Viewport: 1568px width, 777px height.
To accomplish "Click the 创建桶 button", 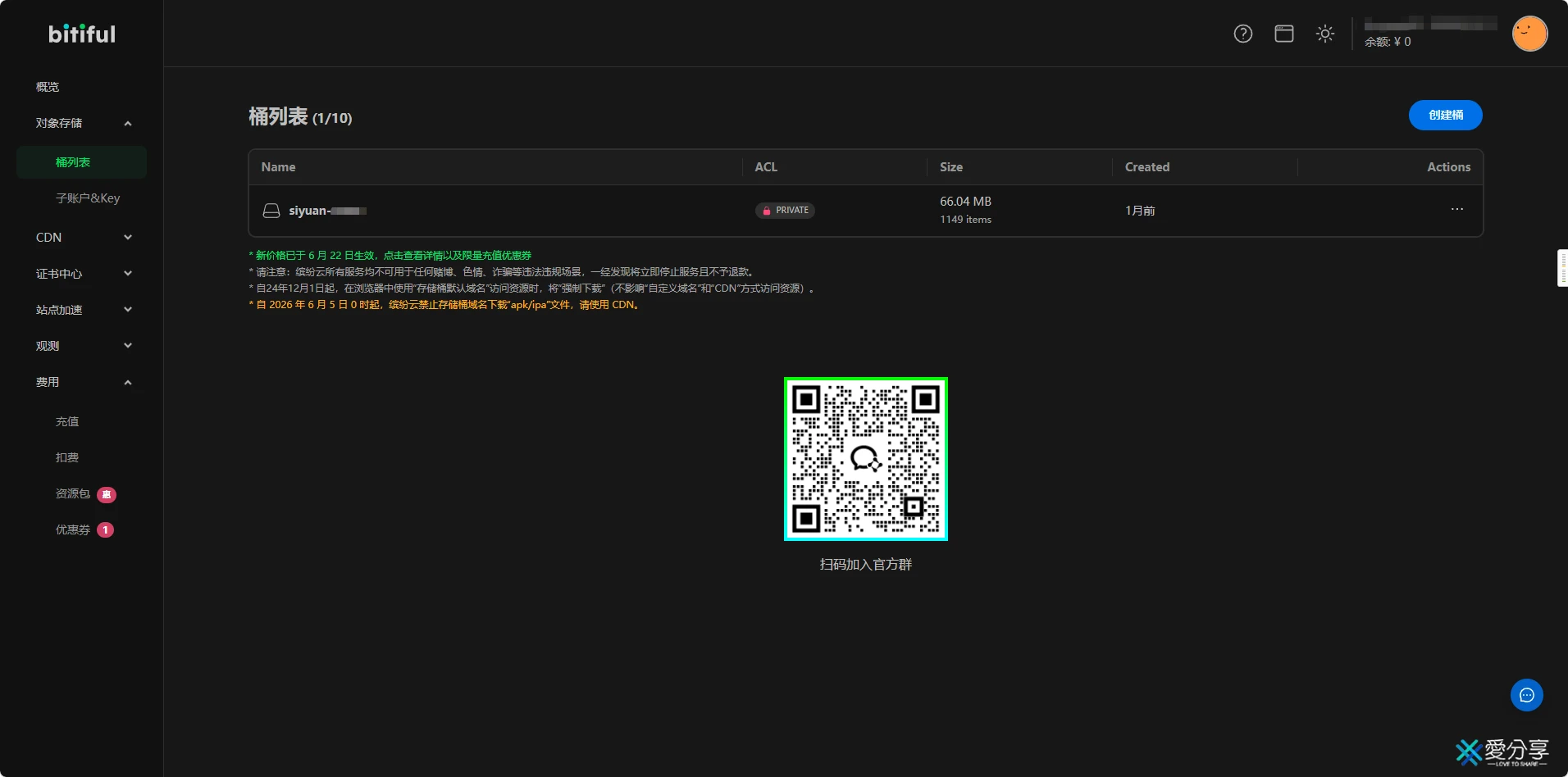I will (1445, 115).
